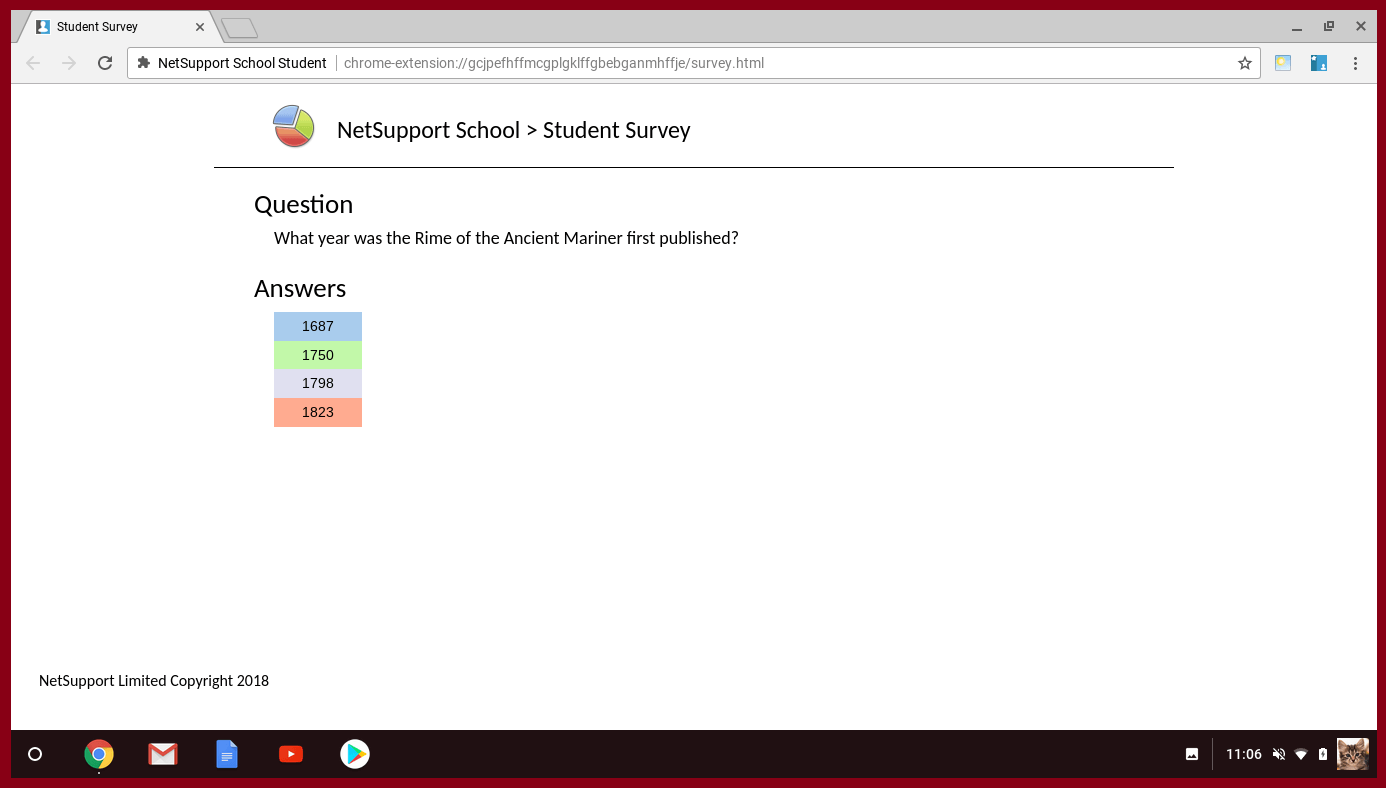Click Chrome browser icon in shelf
The image size is (1386, 788).
point(99,754)
